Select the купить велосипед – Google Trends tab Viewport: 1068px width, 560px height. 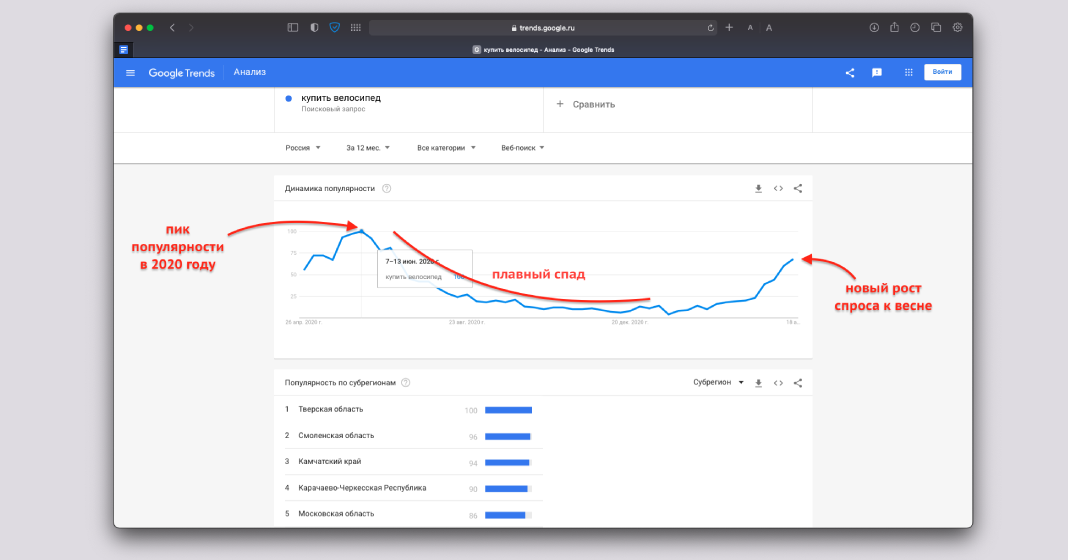(543, 50)
